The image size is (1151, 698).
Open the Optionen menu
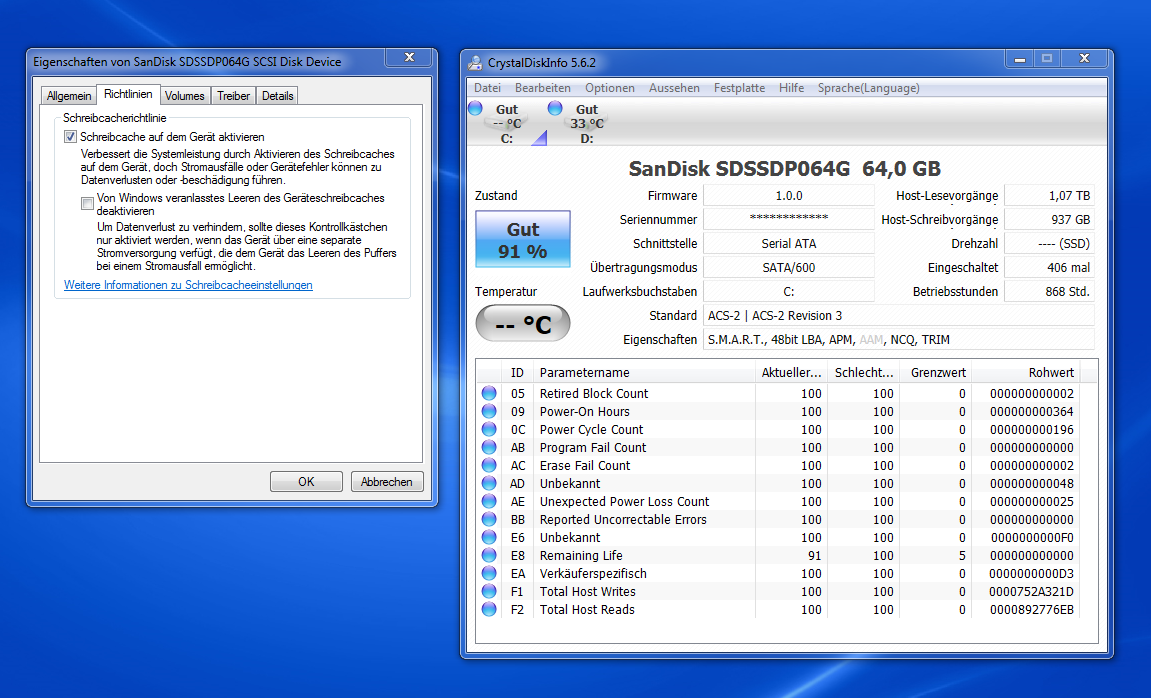pyautogui.click(x=610, y=88)
